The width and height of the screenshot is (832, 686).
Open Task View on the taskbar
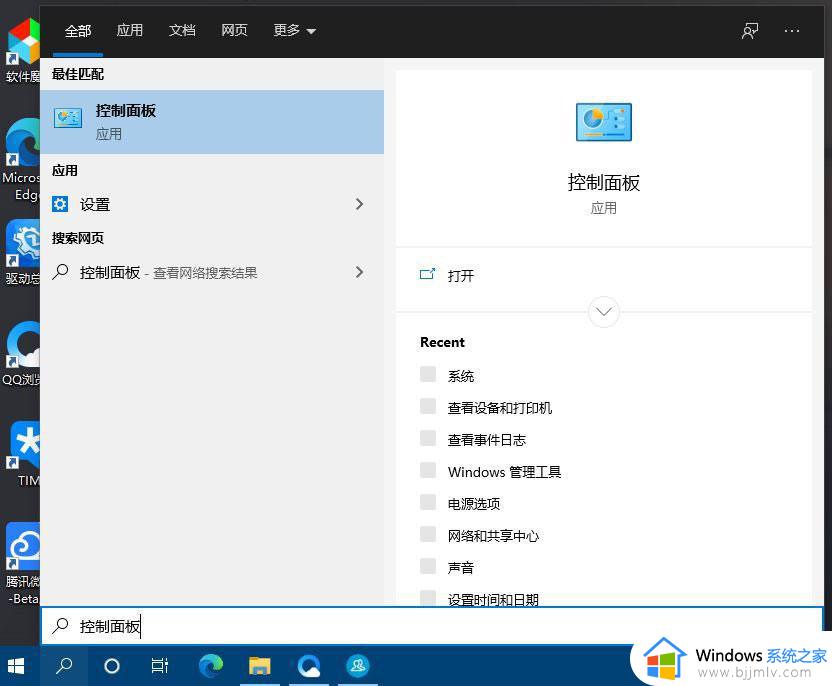tap(159, 666)
